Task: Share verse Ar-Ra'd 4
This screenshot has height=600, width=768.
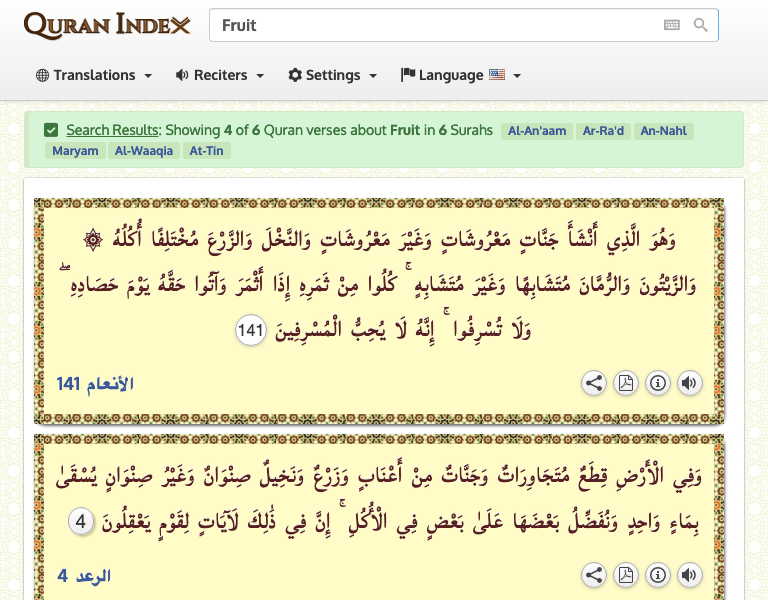Action: (x=594, y=575)
